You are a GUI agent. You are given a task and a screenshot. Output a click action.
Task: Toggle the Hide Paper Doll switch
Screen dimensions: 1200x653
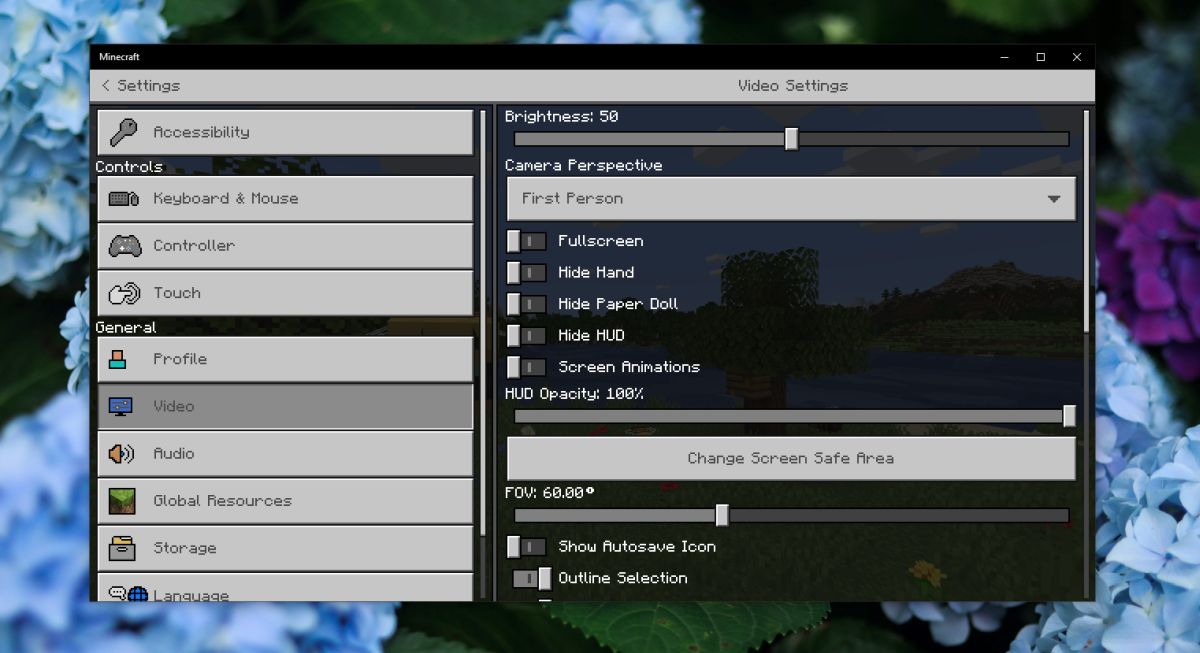pos(526,304)
